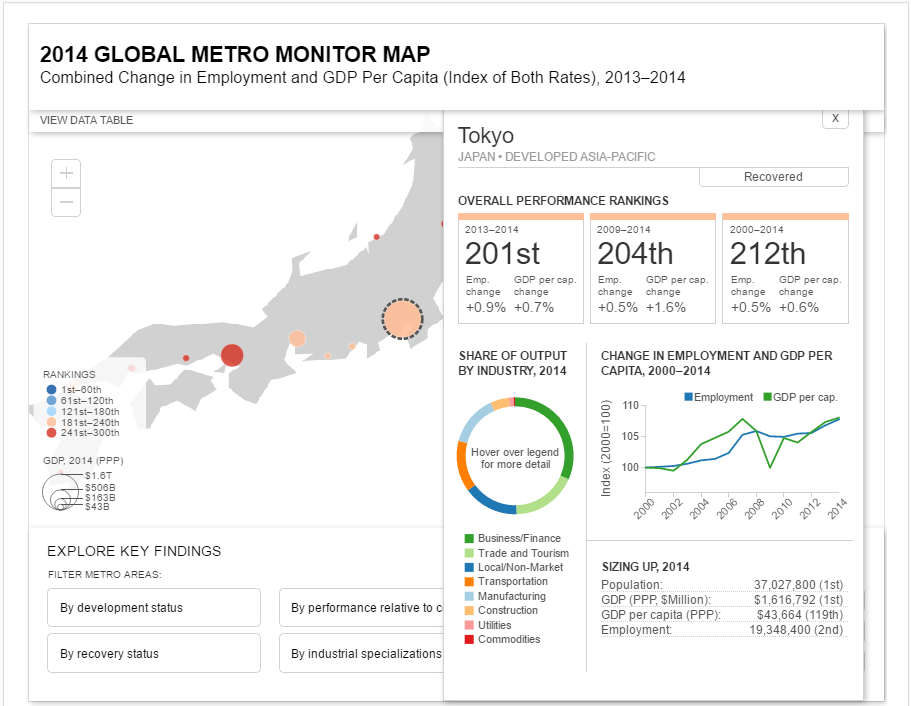Screen dimensions: 911x706
Task: Toggle Employment series in chart legend
Action: [x=718, y=397]
